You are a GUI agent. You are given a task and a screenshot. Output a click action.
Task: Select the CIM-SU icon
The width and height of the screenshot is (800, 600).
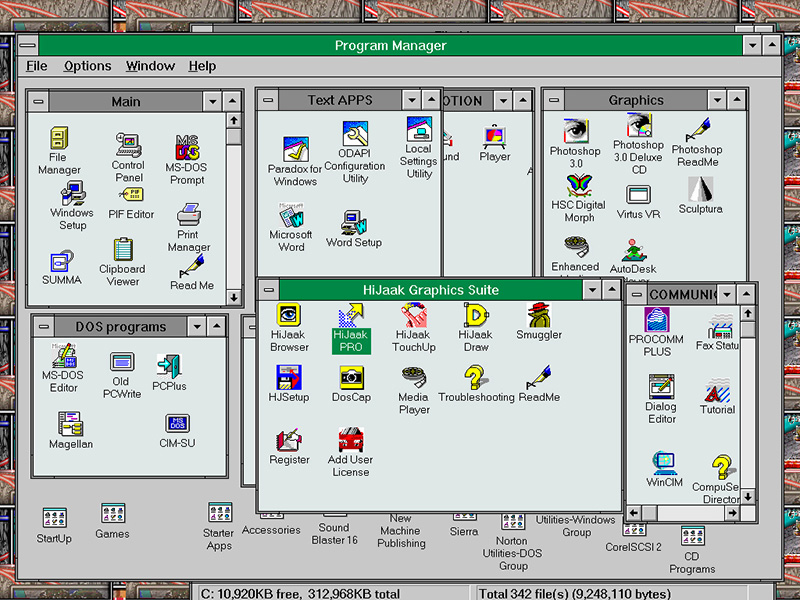pyautogui.click(x=177, y=423)
